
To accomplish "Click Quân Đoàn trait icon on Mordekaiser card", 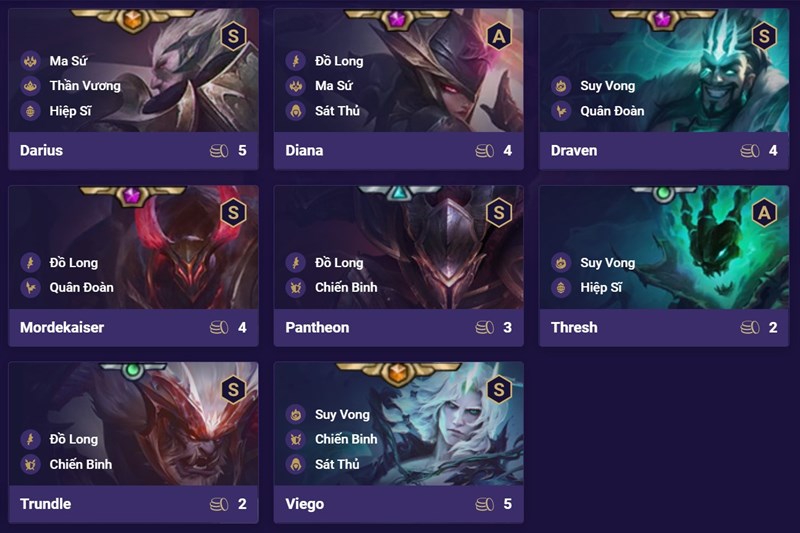I will click(x=31, y=288).
